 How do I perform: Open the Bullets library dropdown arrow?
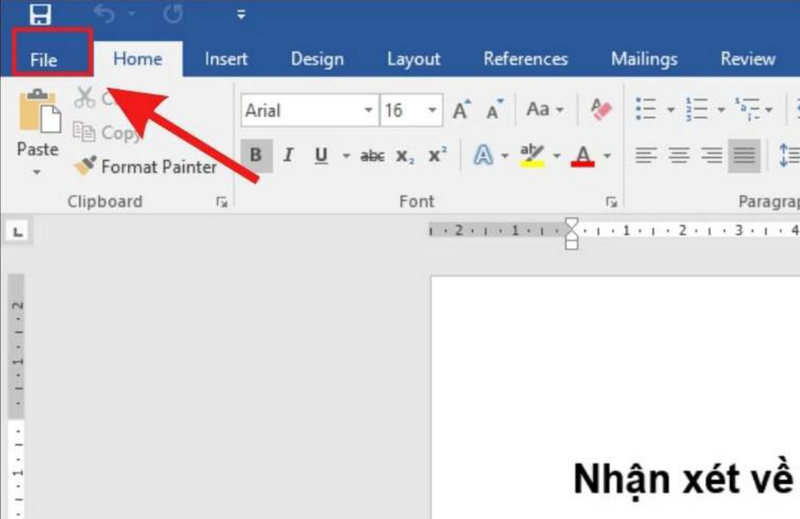(x=671, y=110)
